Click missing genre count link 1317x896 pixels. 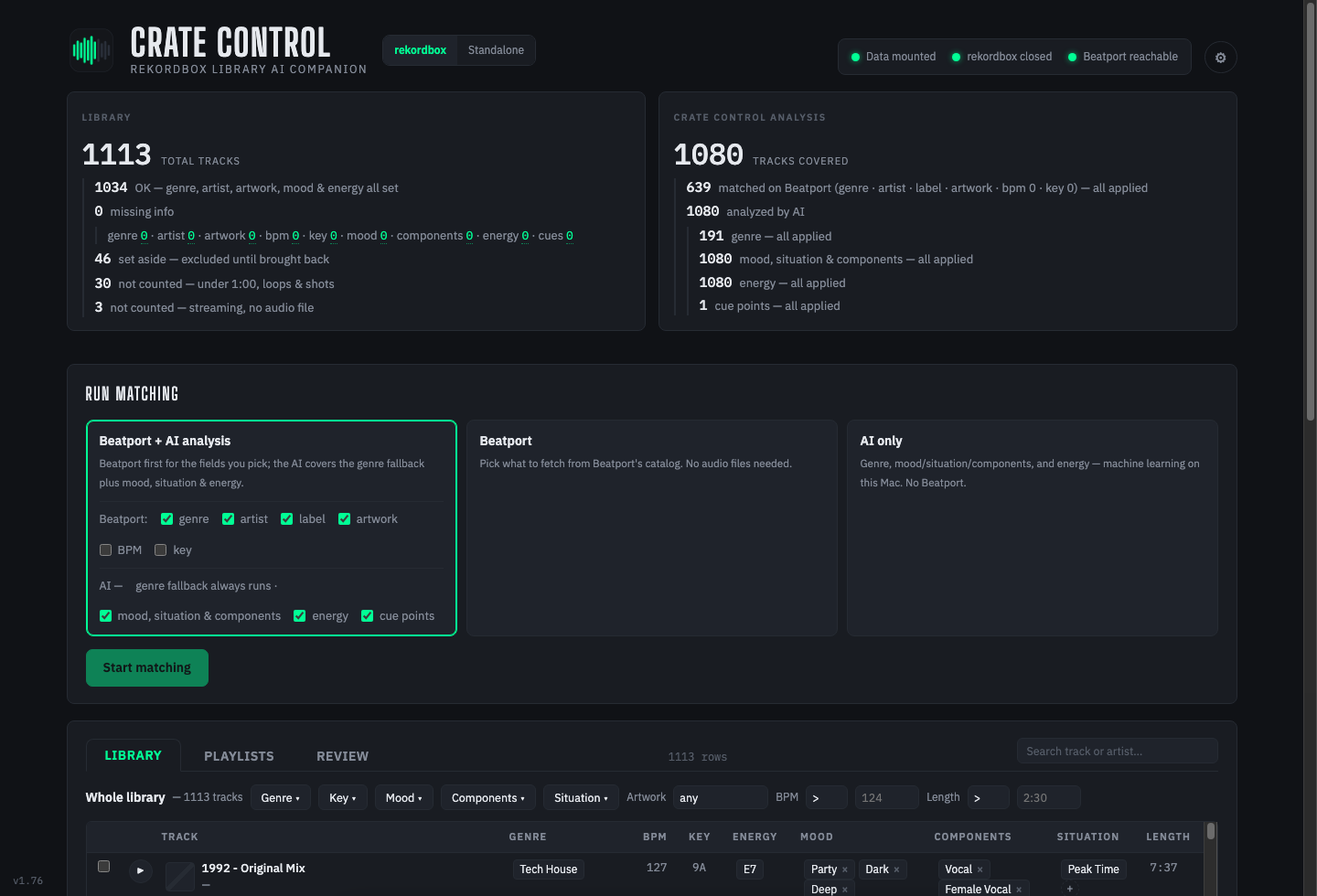click(144, 236)
